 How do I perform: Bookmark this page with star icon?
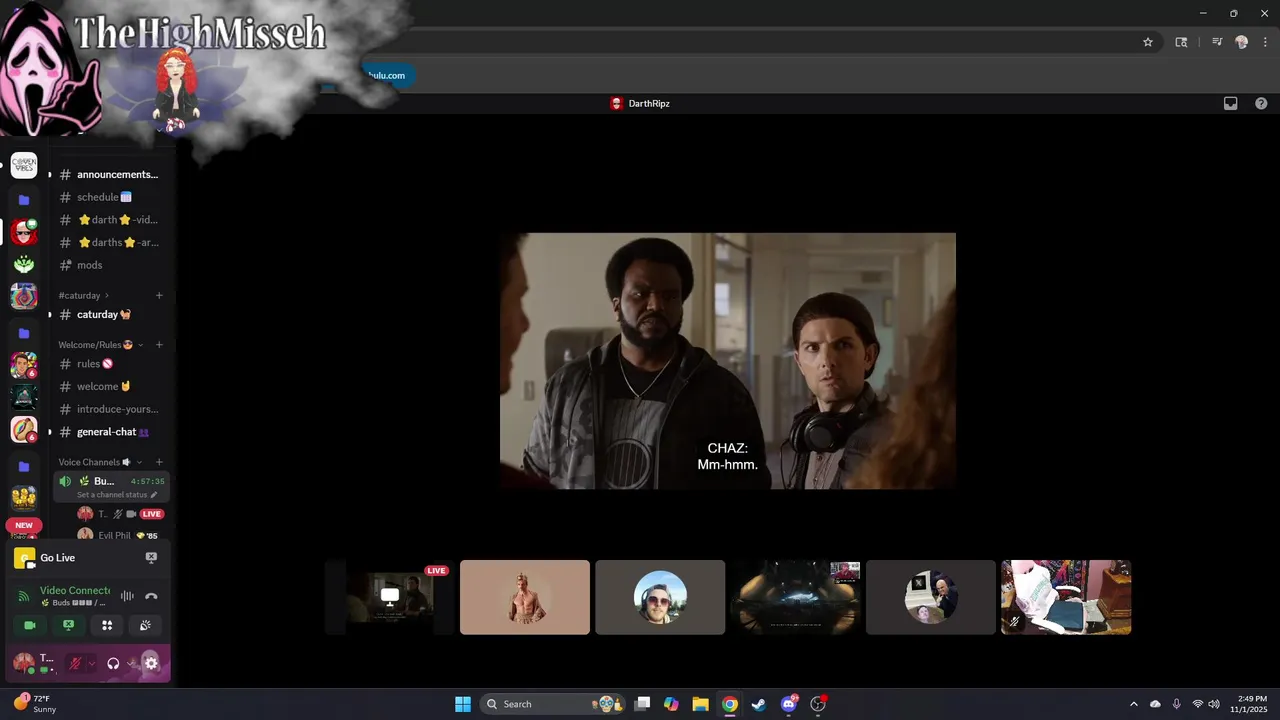[1148, 42]
